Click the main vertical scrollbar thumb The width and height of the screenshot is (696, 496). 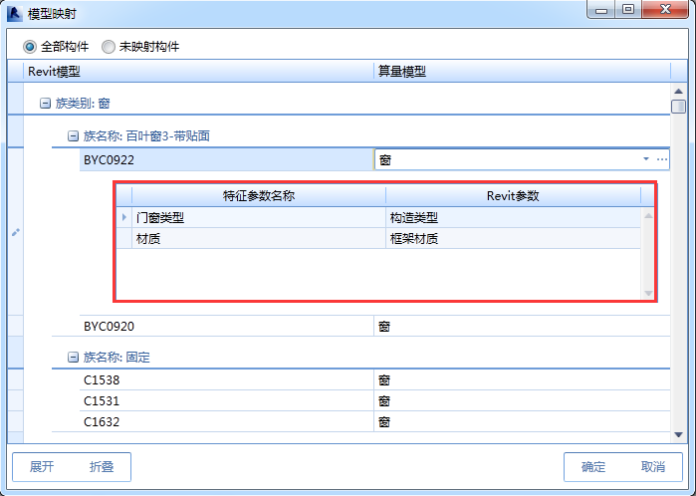click(678, 107)
